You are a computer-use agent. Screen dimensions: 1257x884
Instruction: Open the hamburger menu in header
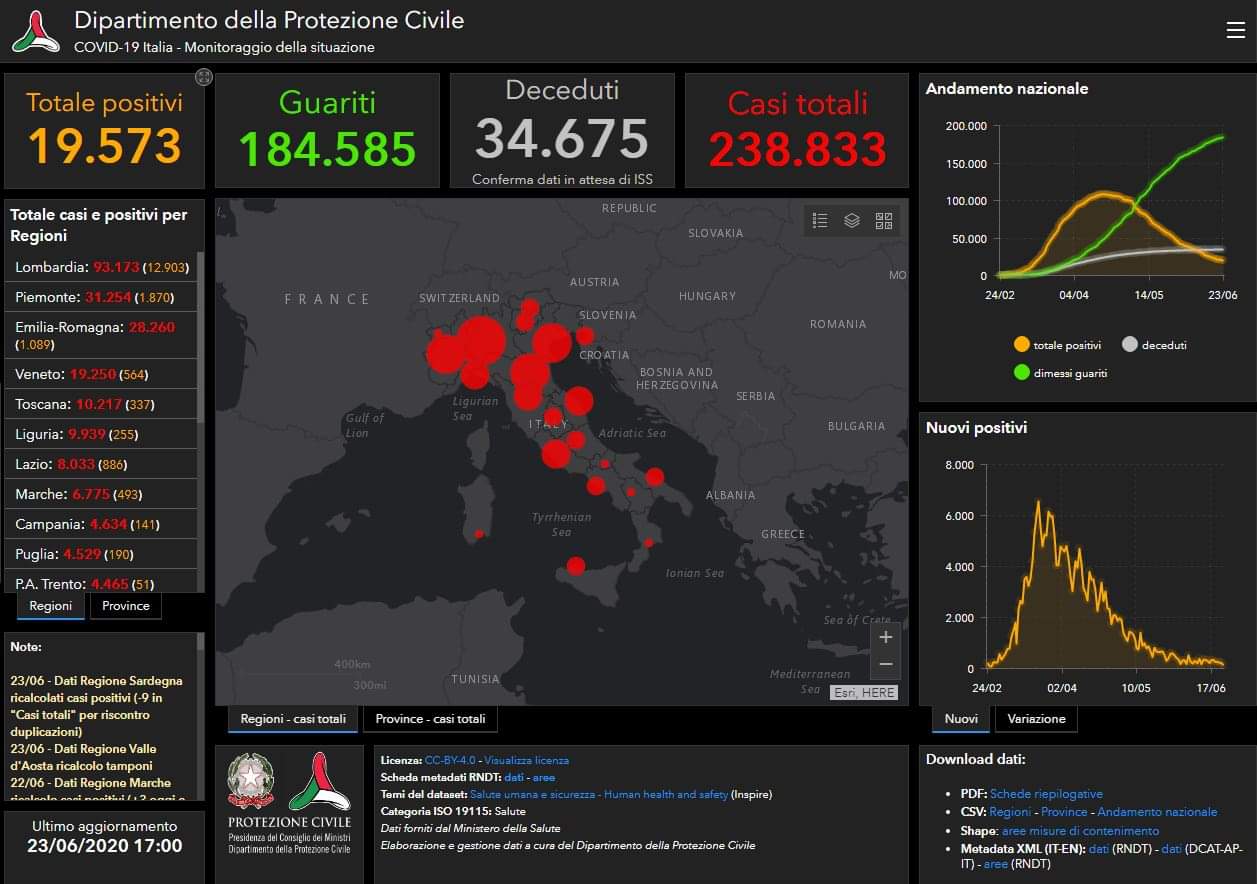(x=1235, y=30)
